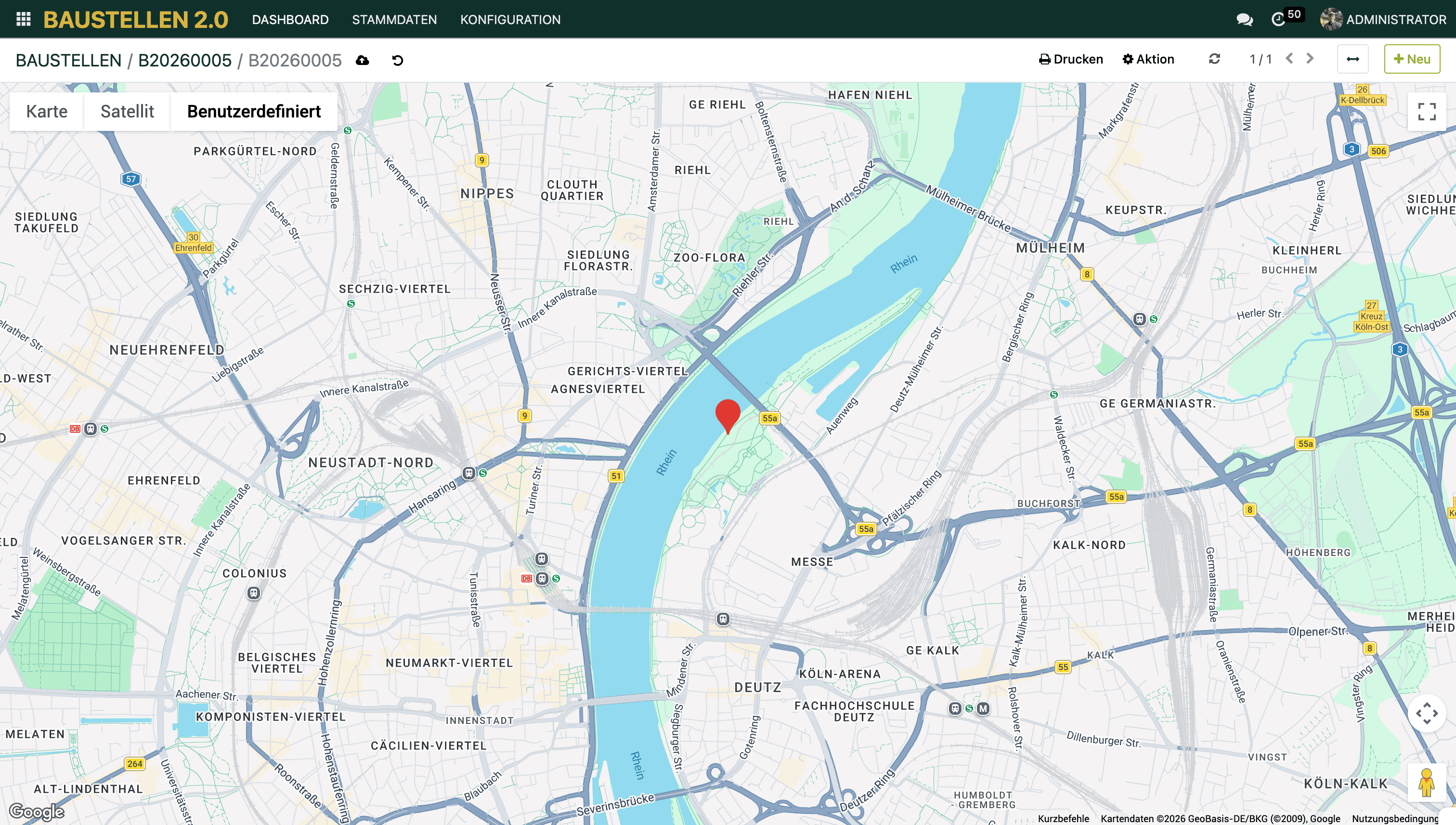1456x825 pixels.
Task: Open the conversations chat icon
Action: 1244,19
